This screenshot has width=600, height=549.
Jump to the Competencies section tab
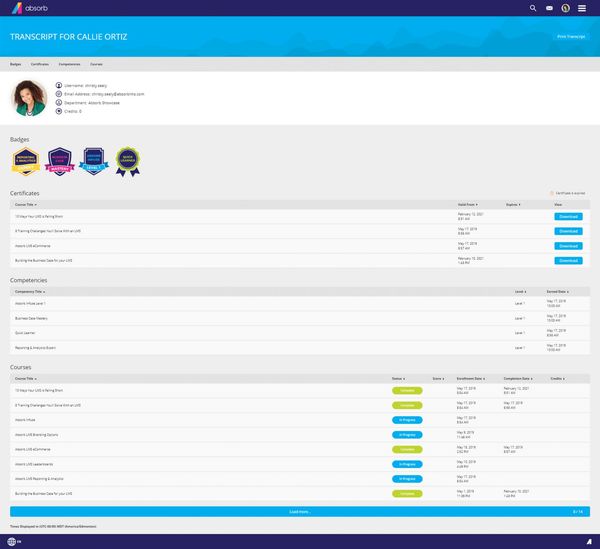pyautogui.click(x=69, y=64)
